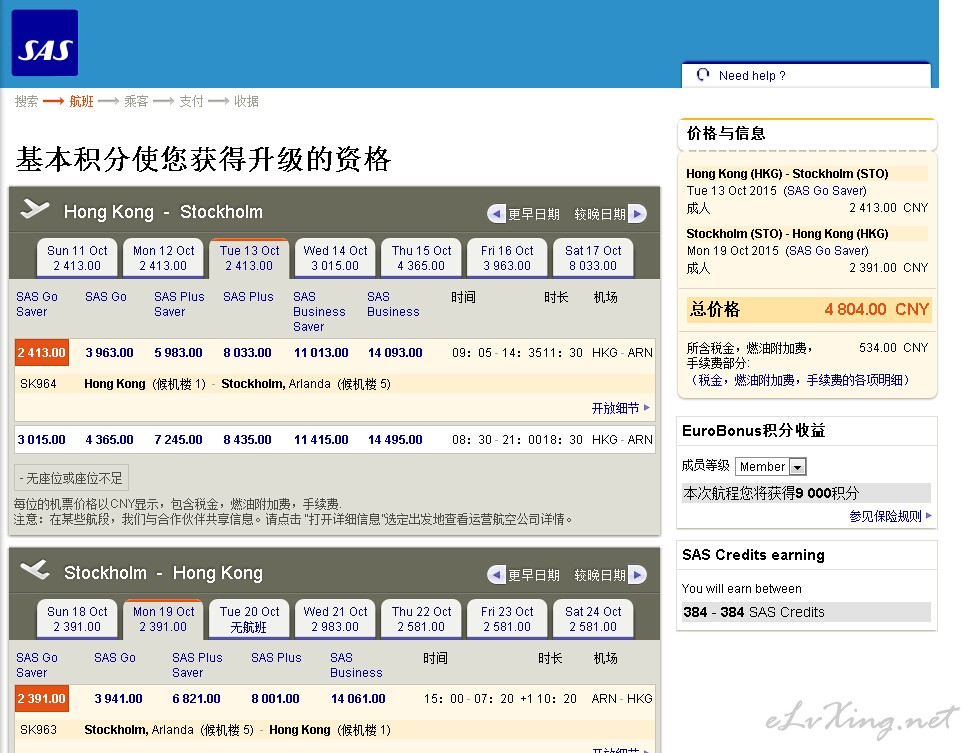Expand 开放细节 for flight SK964
This screenshot has height=753, width=970.
tap(620, 408)
